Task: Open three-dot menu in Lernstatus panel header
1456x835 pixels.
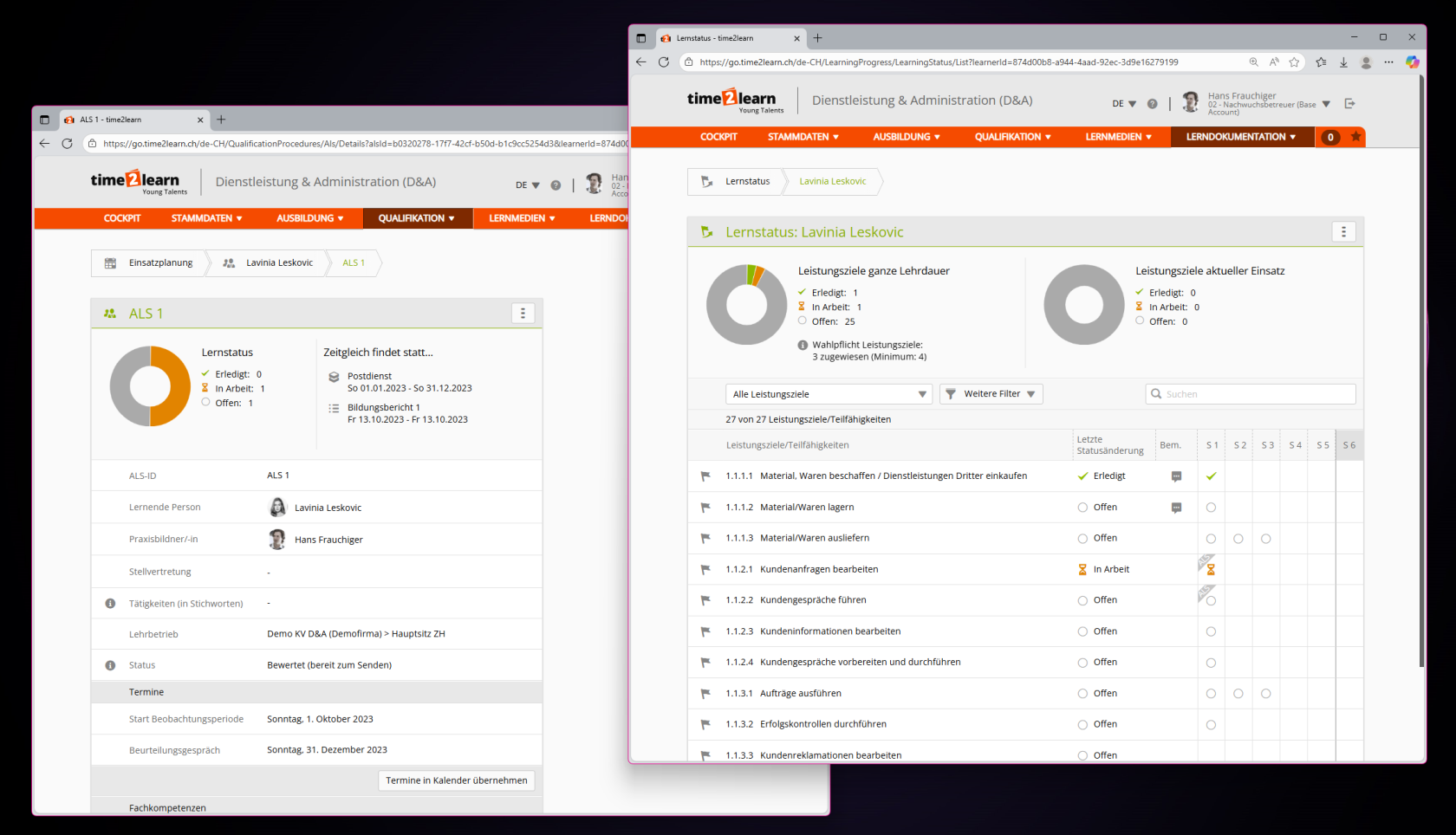Action: 1343,232
